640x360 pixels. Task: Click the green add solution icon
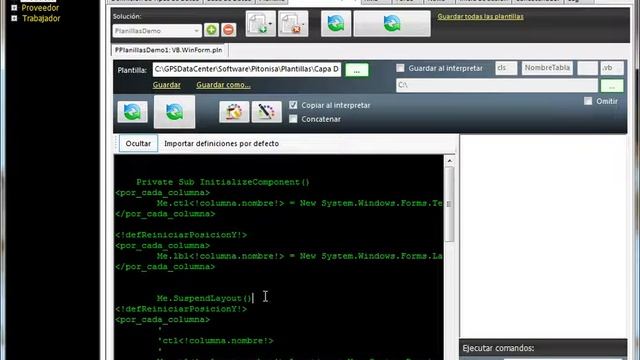(x=211, y=30)
